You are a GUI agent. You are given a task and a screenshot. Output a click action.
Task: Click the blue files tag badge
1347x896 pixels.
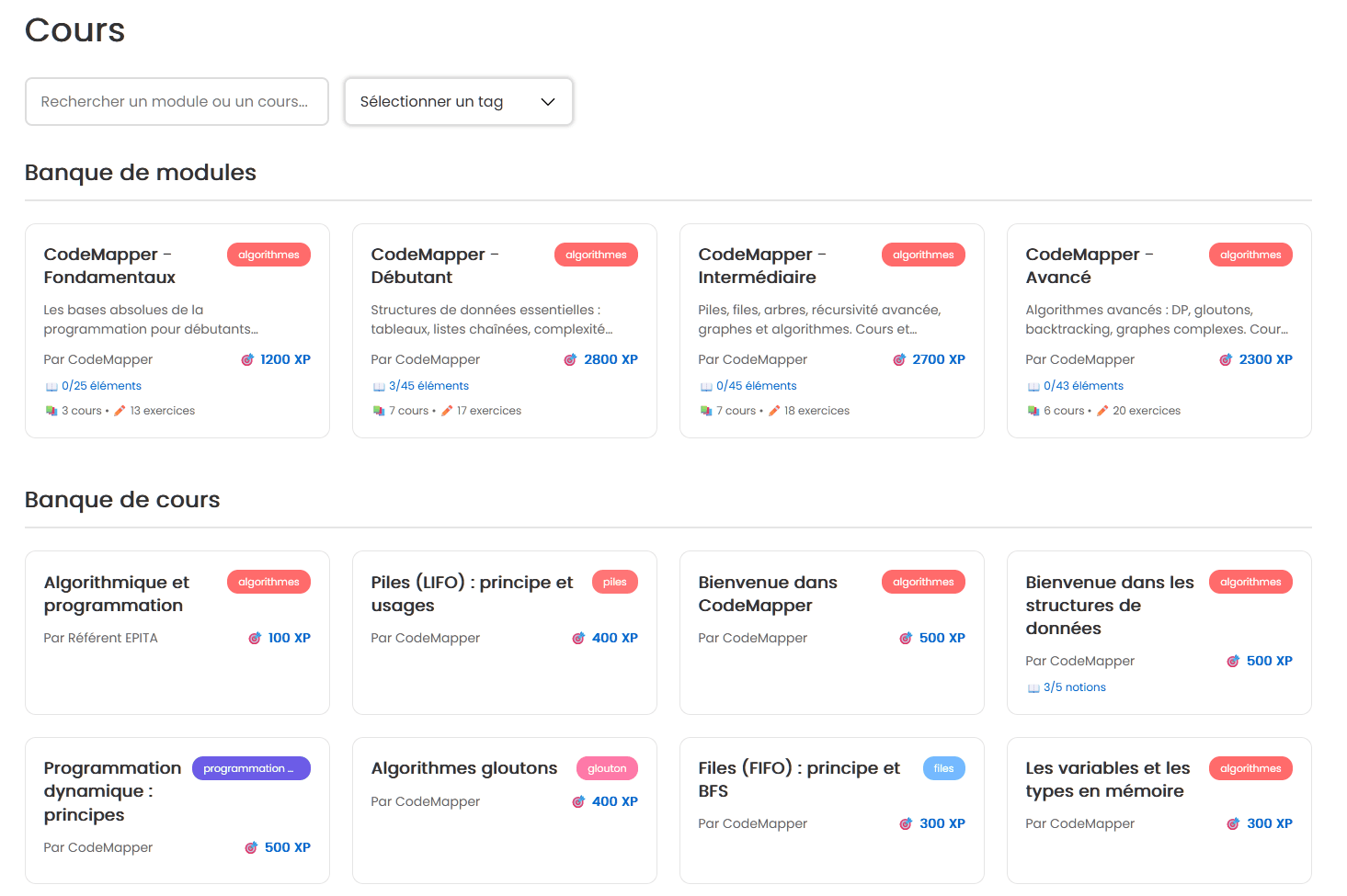click(x=943, y=768)
